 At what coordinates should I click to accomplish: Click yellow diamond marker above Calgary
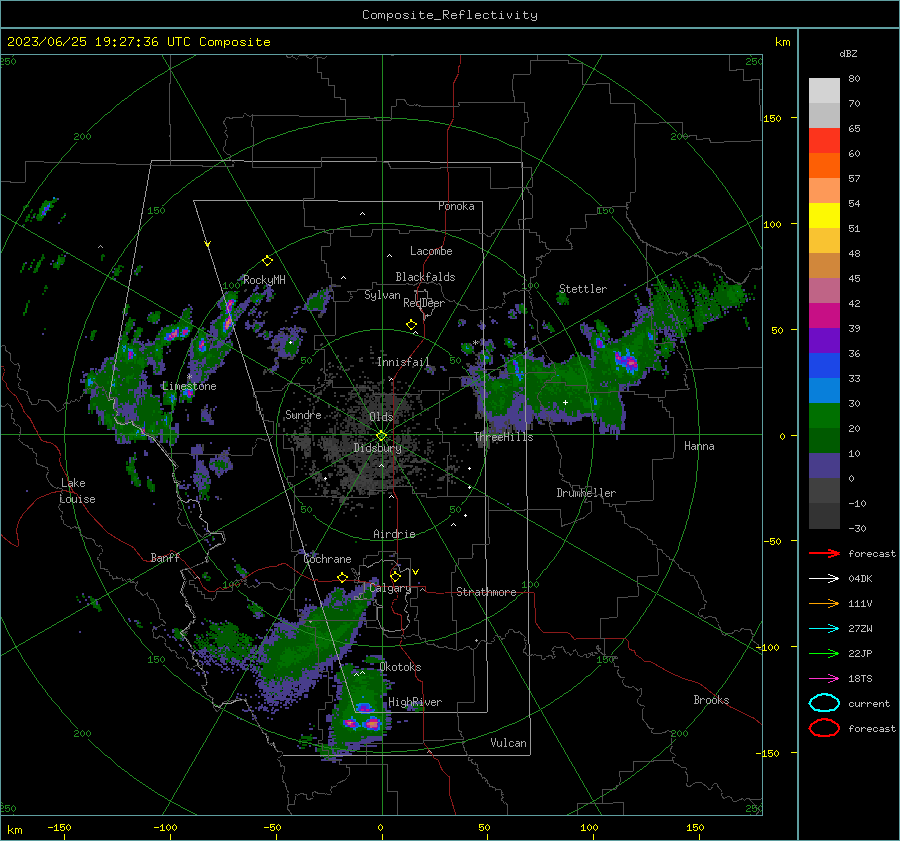395,576
